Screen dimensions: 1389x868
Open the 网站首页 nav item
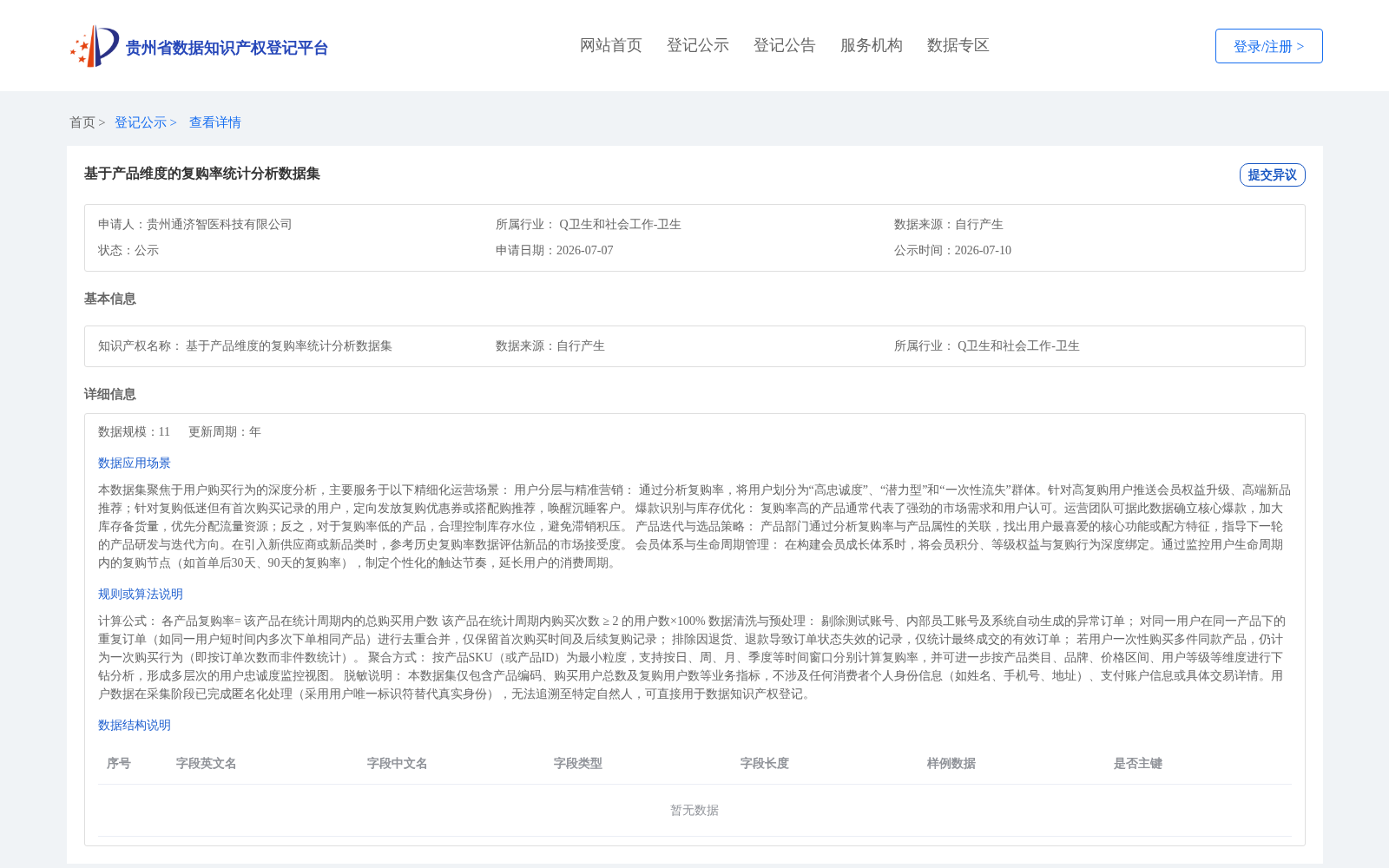point(611,45)
